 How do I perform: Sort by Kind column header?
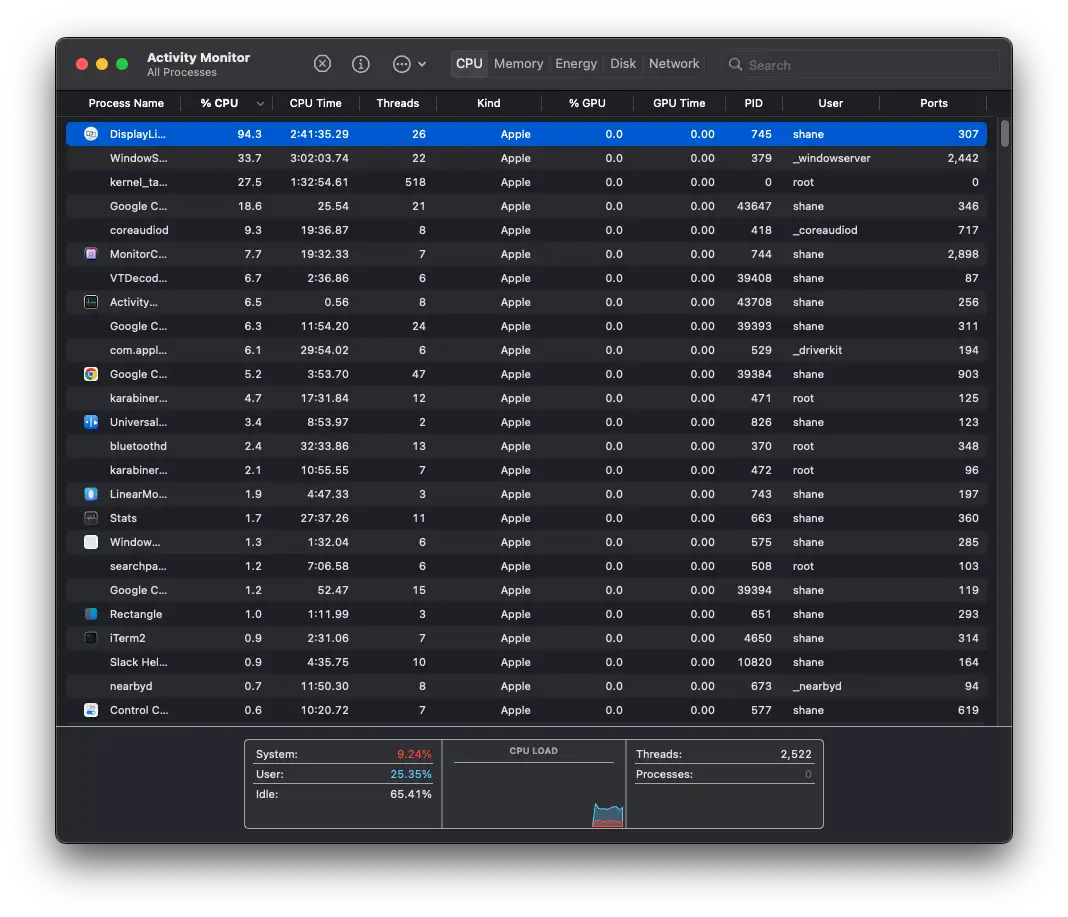point(488,103)
